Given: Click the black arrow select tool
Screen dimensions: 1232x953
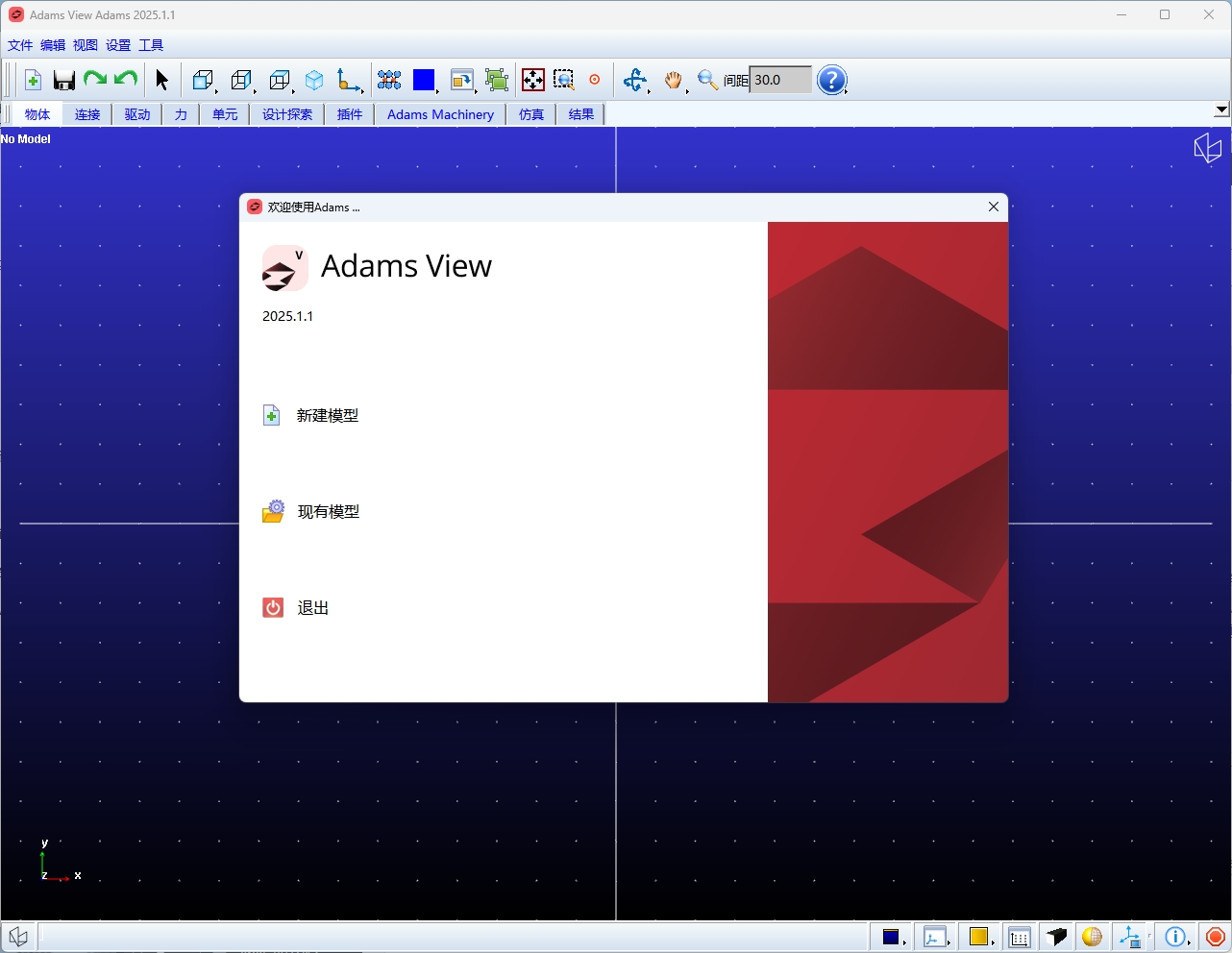Looking at the screenshot, I should pyautogui.click(x=161, y=81).
